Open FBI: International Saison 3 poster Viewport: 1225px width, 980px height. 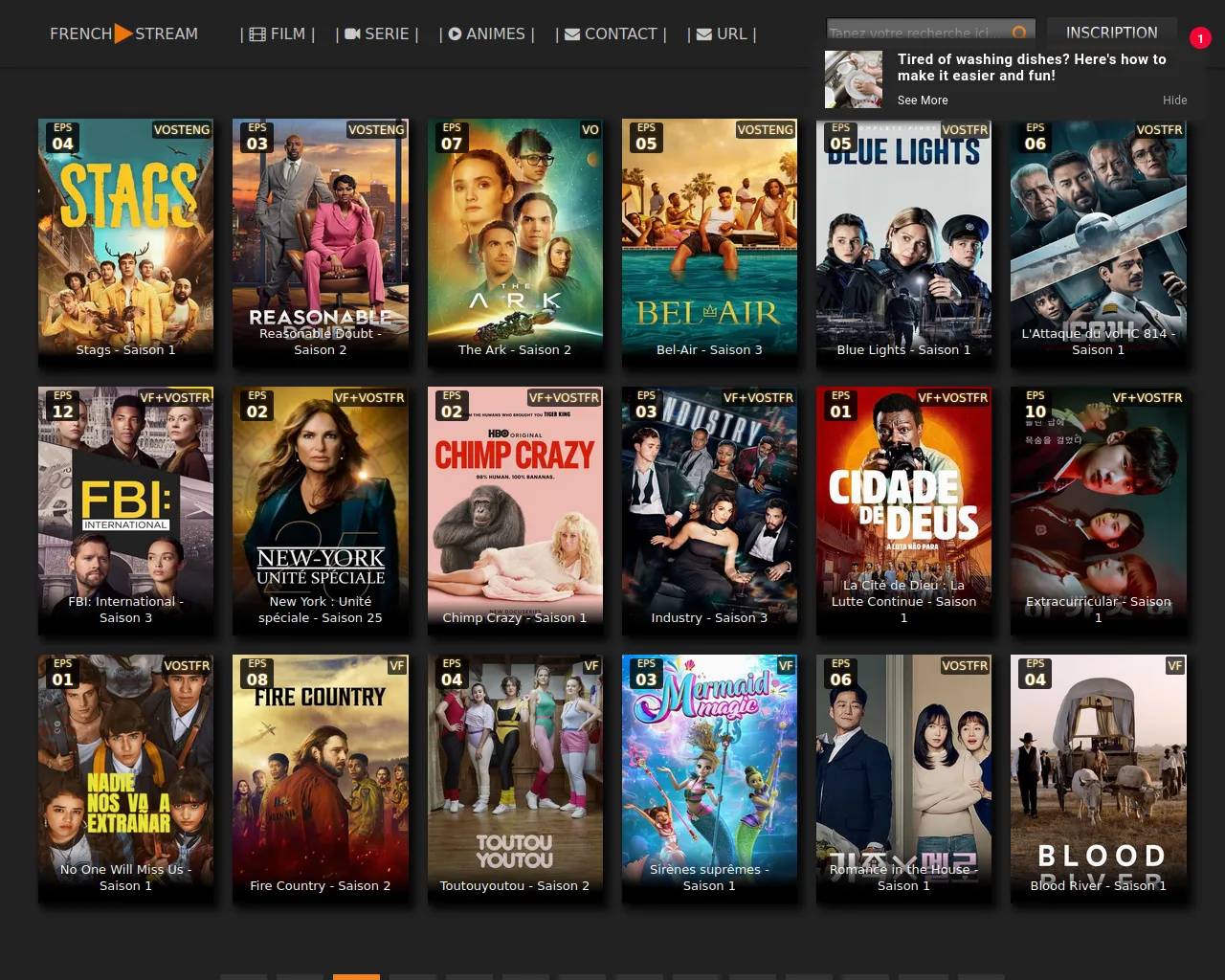click(x=126, y=511)
